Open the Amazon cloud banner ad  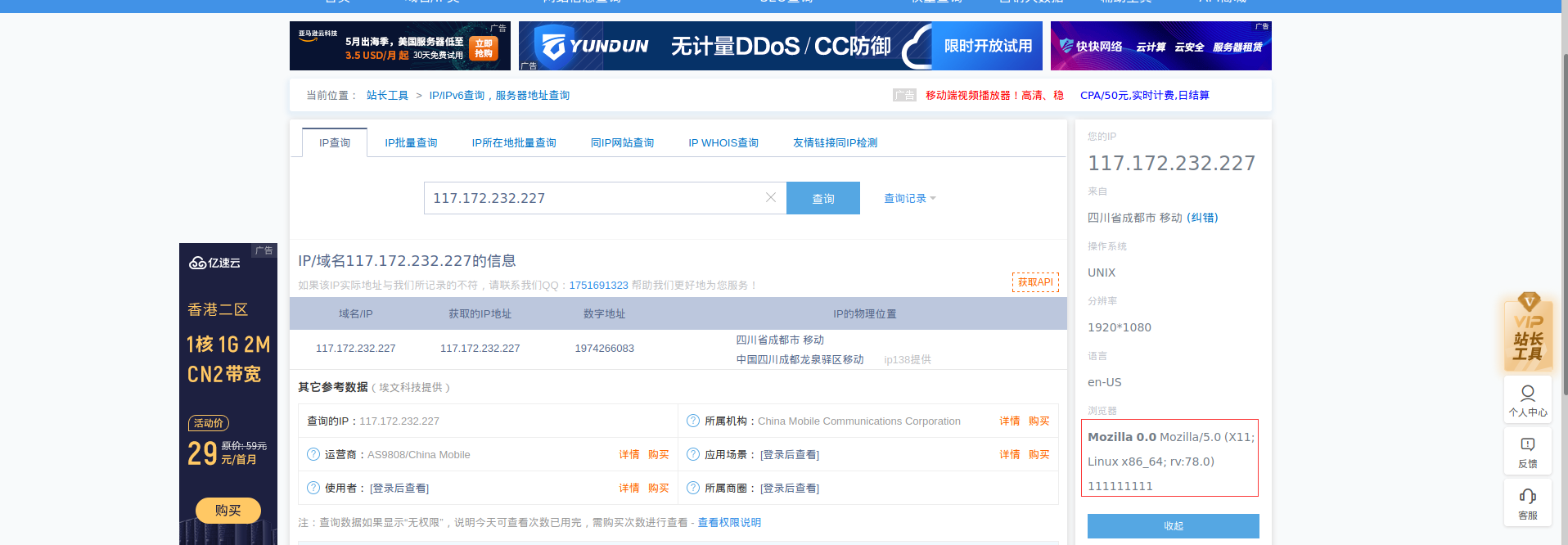click(x=400, y=46)
